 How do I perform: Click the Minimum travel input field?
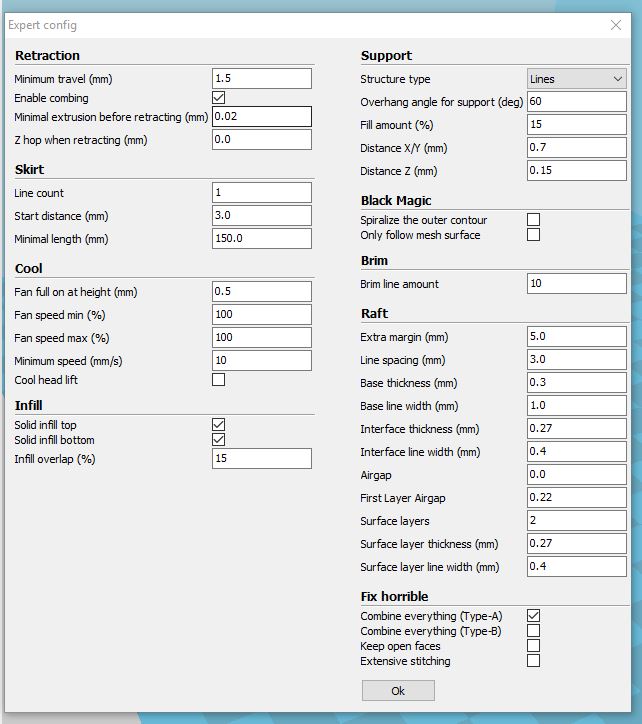coord(261,79)
